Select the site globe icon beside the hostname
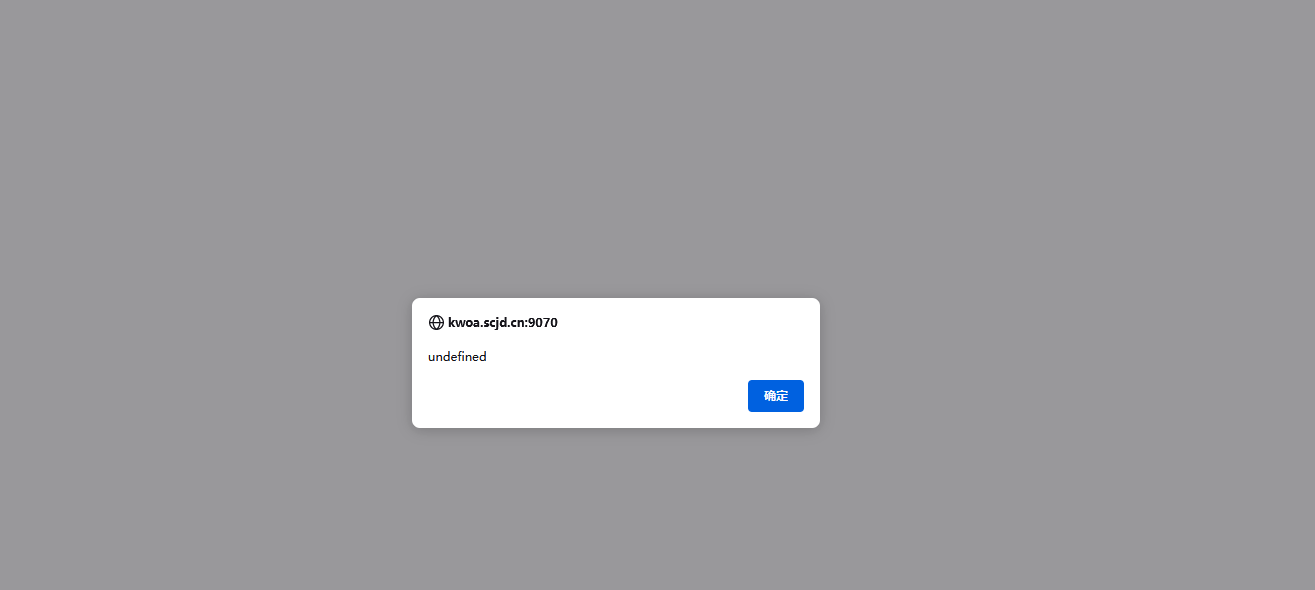The height and width of the screenshot is (590, 1315). coord(436,323)
